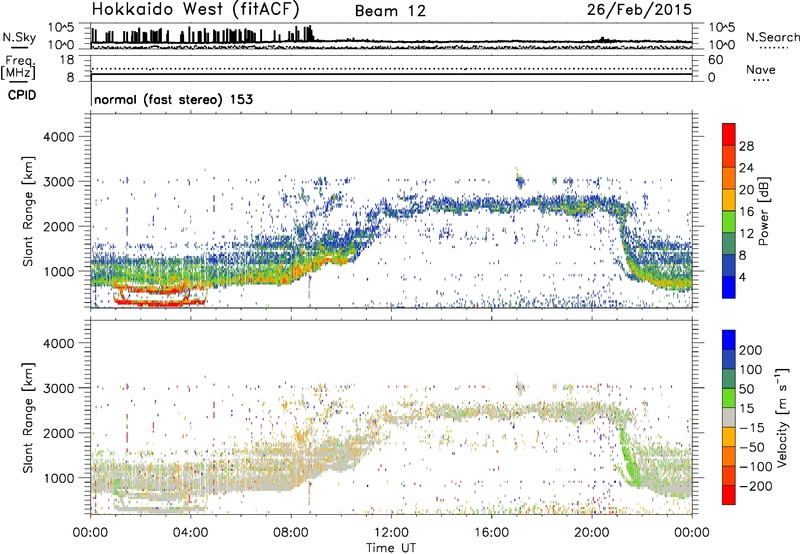The height and width of the screenshot is (554, 800).
Task: Pick the blue top segment of Velocity colorbar
Action: tap(729, 340)
